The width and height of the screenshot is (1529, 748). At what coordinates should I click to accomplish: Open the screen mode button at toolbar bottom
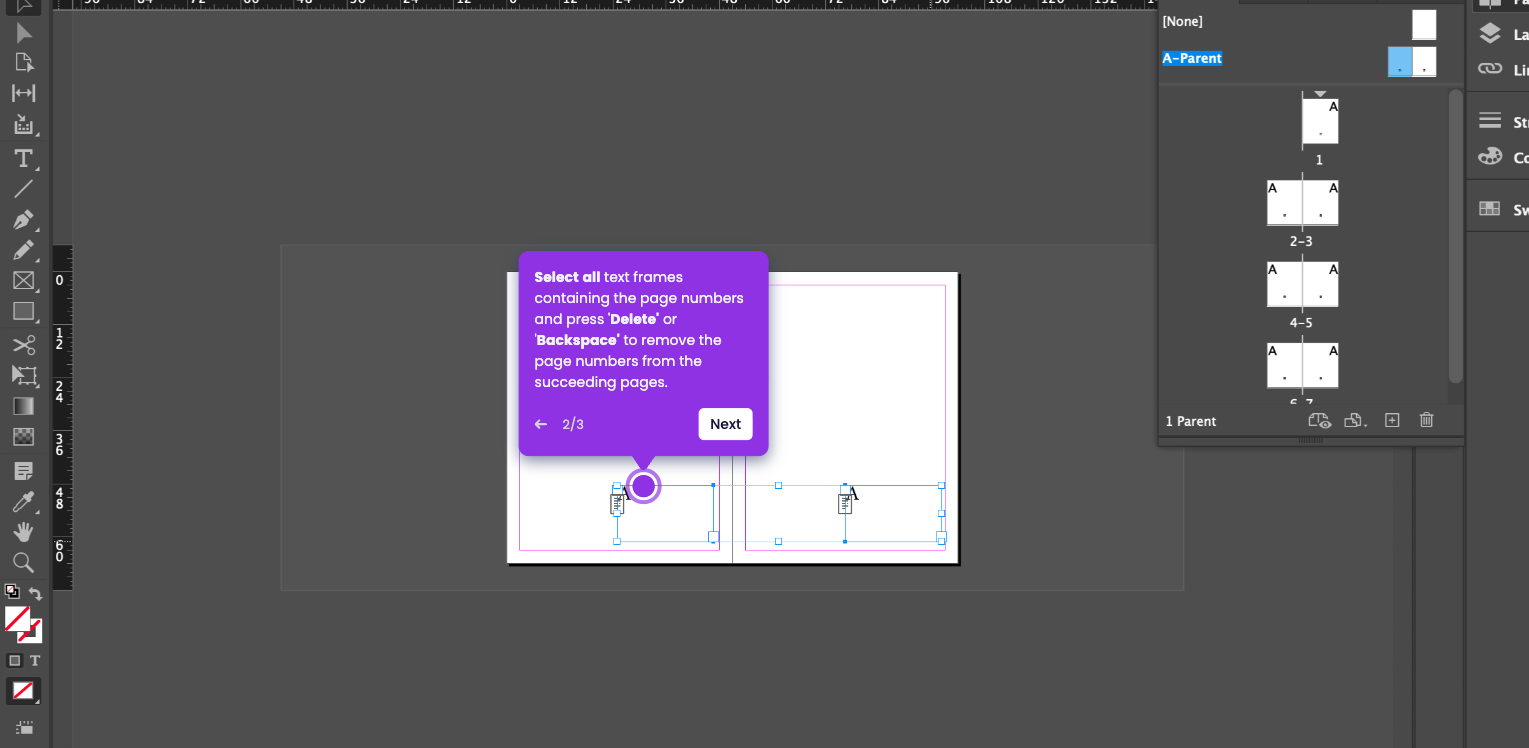coord(24,727)
